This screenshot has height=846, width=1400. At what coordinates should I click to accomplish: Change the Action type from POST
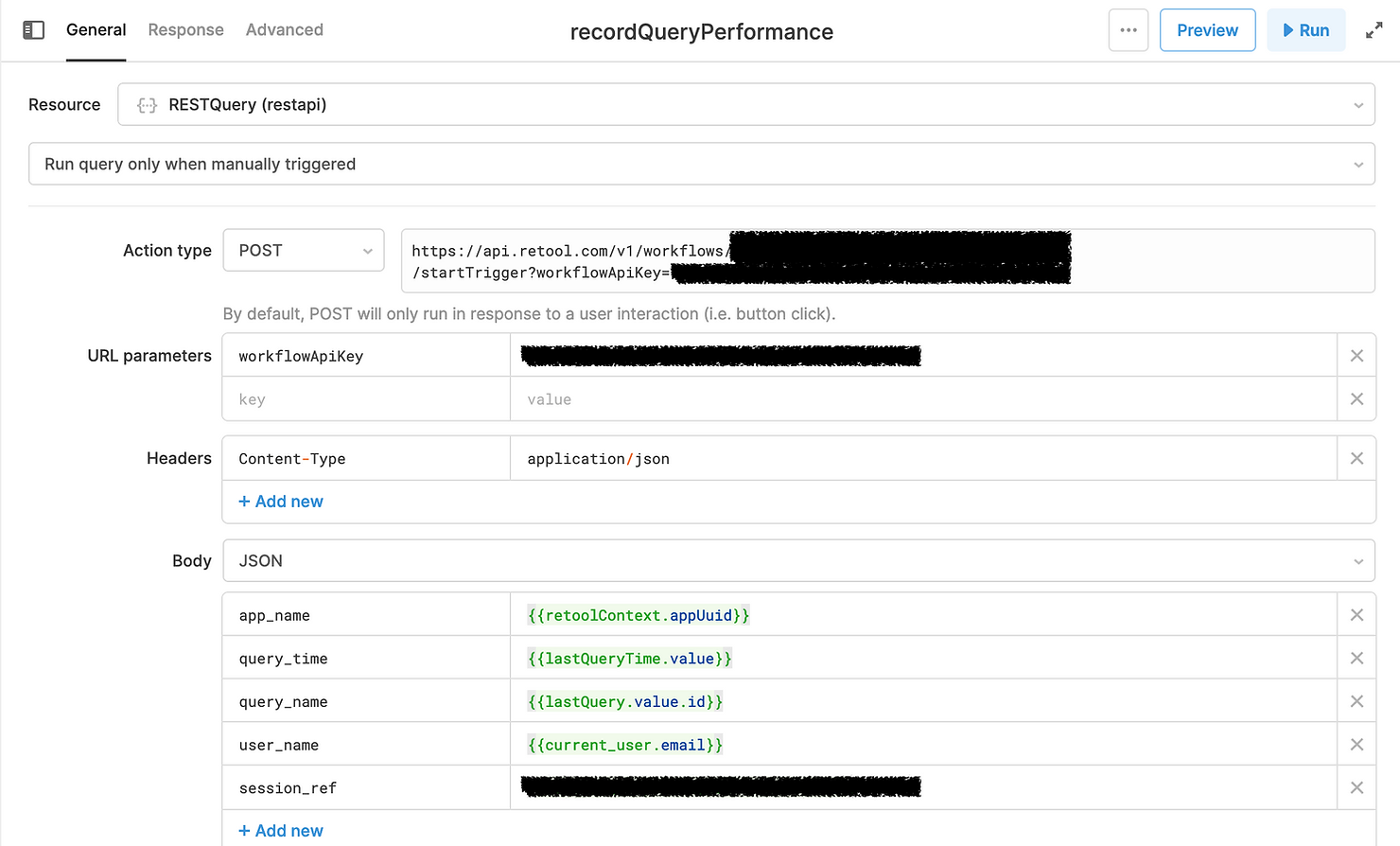tap(303, 250)
